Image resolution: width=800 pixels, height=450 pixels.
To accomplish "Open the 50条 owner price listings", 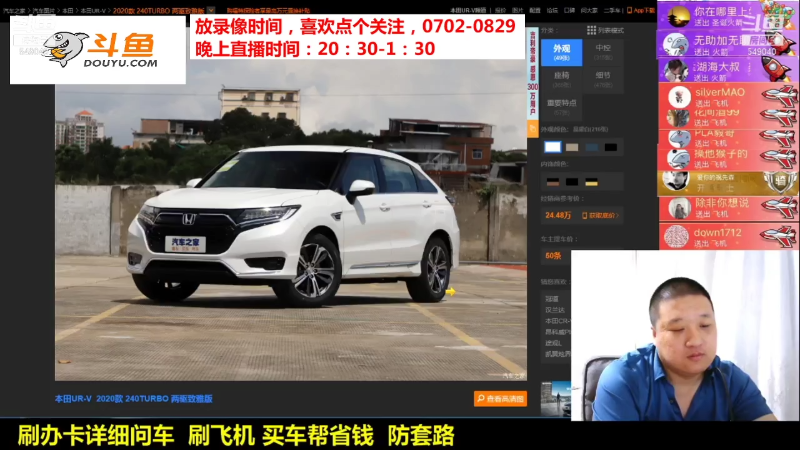I will click(553, 256).
